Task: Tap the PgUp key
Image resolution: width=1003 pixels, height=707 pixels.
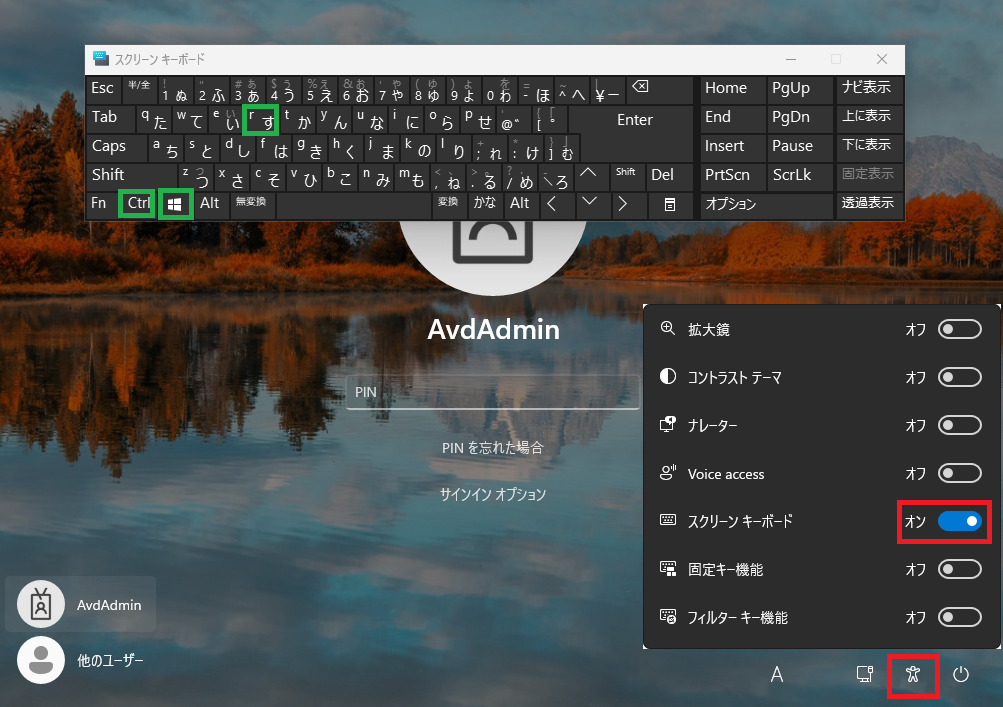Action: (x=800, y=89)
